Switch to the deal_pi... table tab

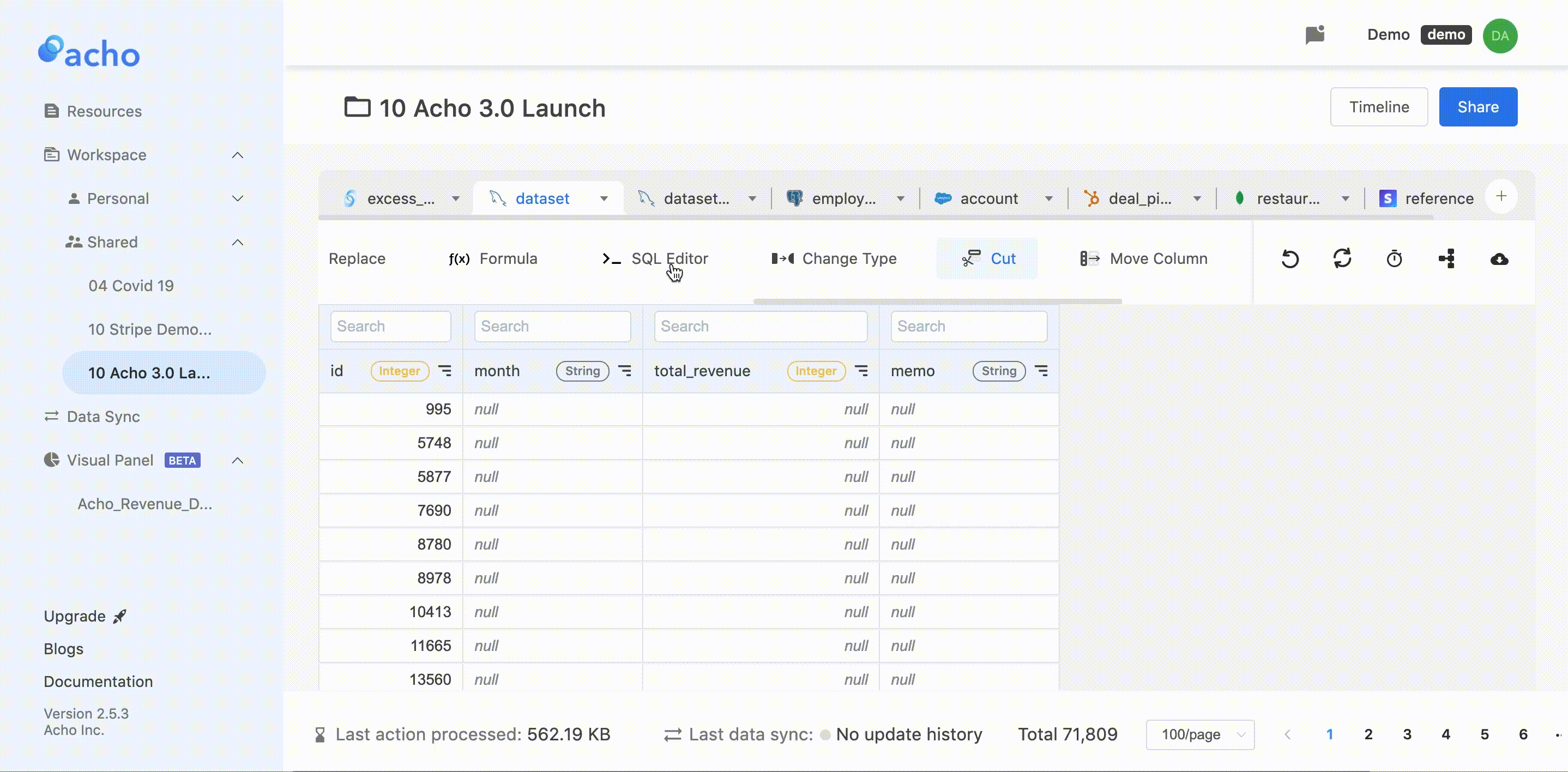point(1139,198)
